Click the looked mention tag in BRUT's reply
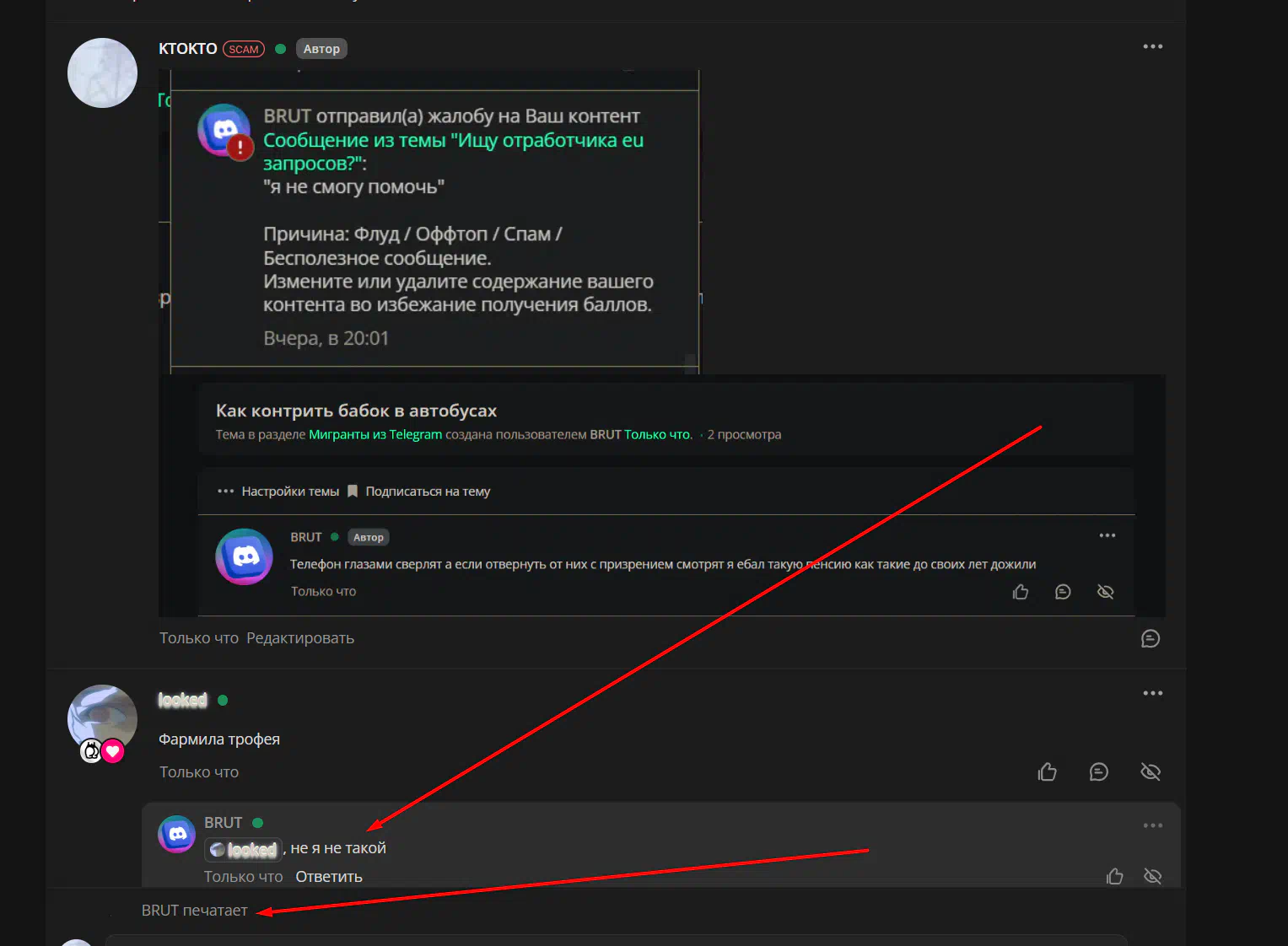The image size is (1288, 946). click(x=243, y=849)
